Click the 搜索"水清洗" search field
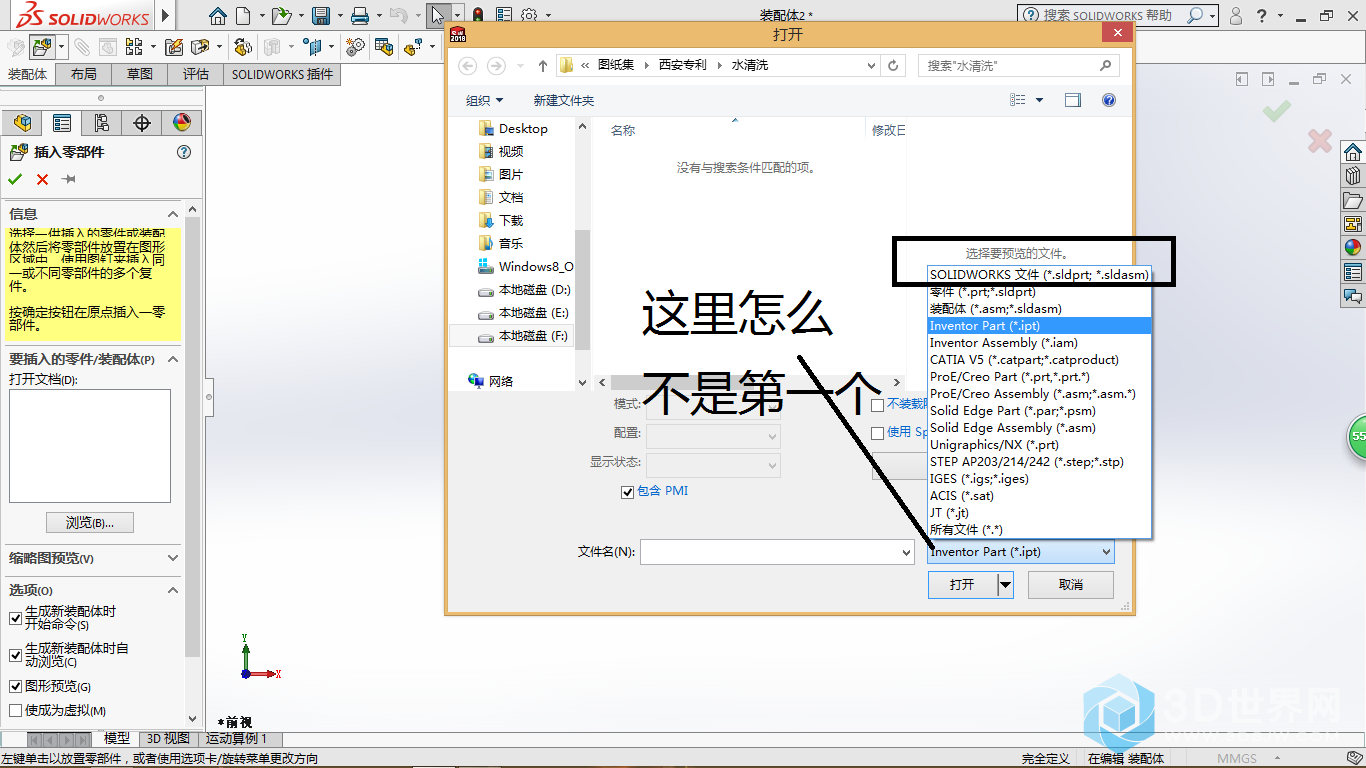1366x768 pixels. point(1016,65)
